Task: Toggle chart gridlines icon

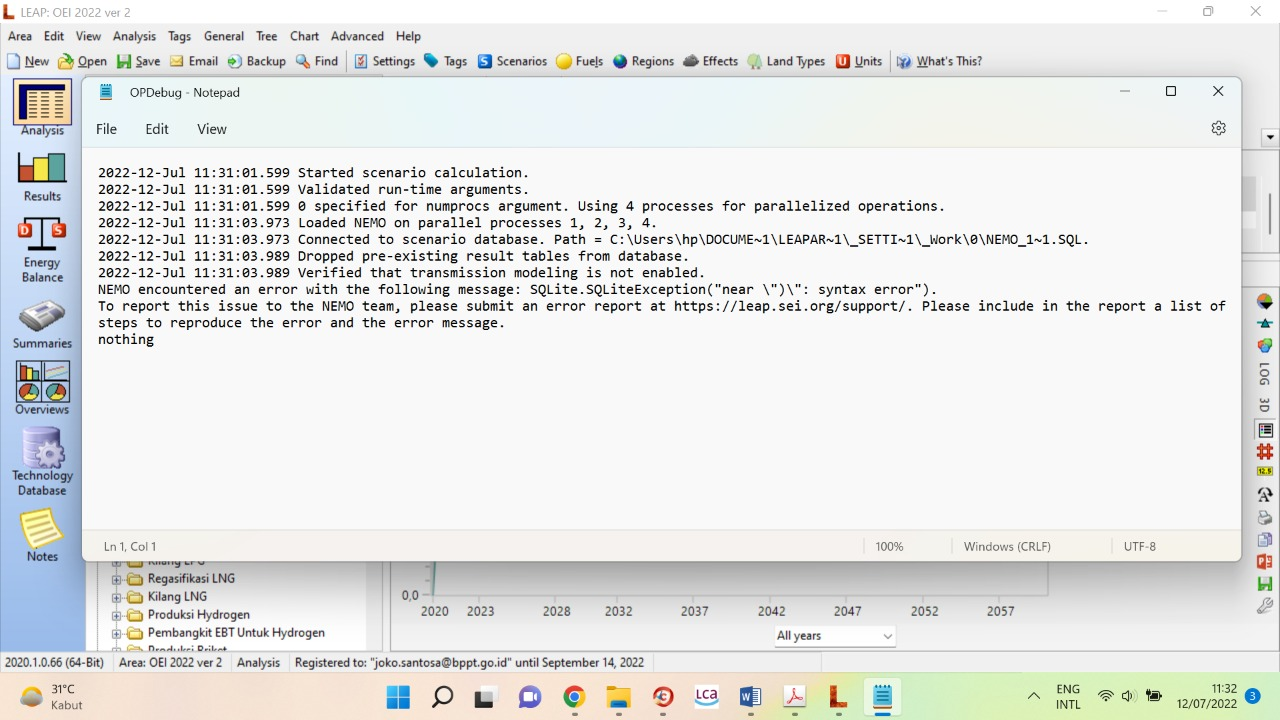Action: coord(1265,452)
